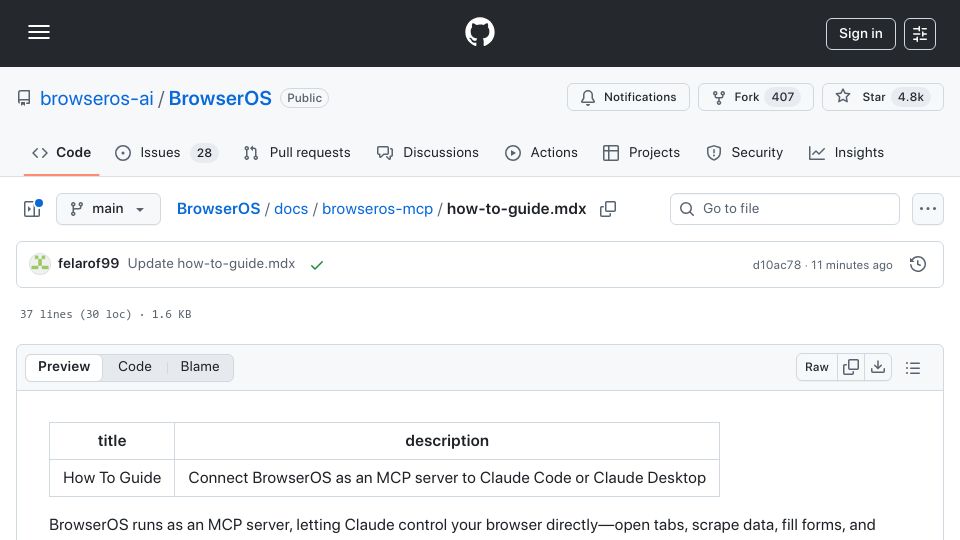This screenshot has width=960, height=540.
Task: Open the Raw file view
Action: [817, 367]
